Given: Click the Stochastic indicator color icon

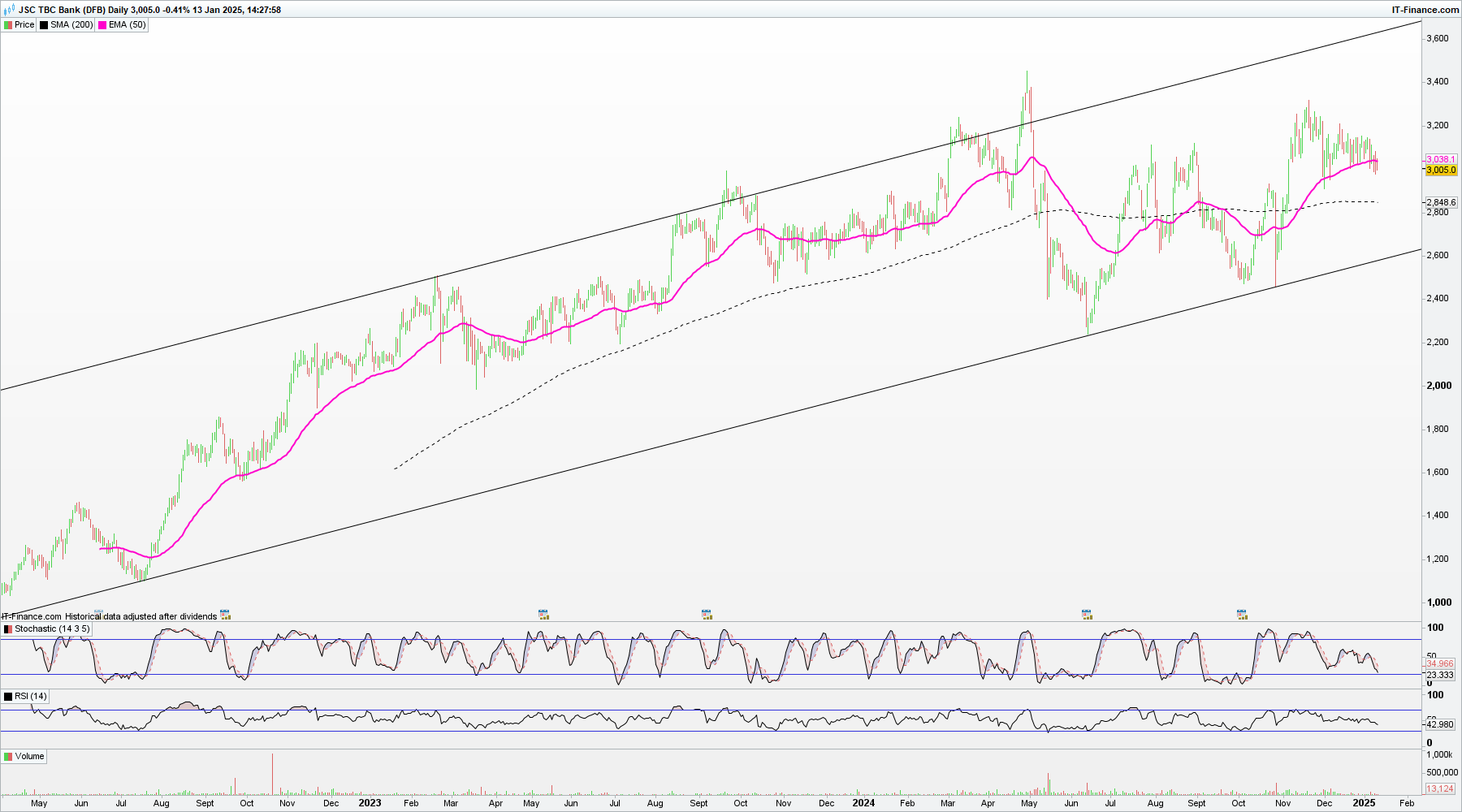Looking at the screenshot, I should click(8, 629).
